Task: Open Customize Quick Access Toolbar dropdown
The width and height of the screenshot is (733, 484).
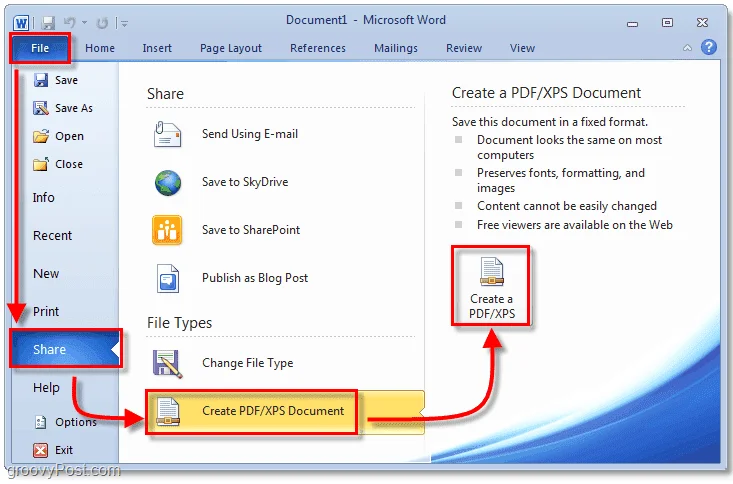Action: [124, 22]
